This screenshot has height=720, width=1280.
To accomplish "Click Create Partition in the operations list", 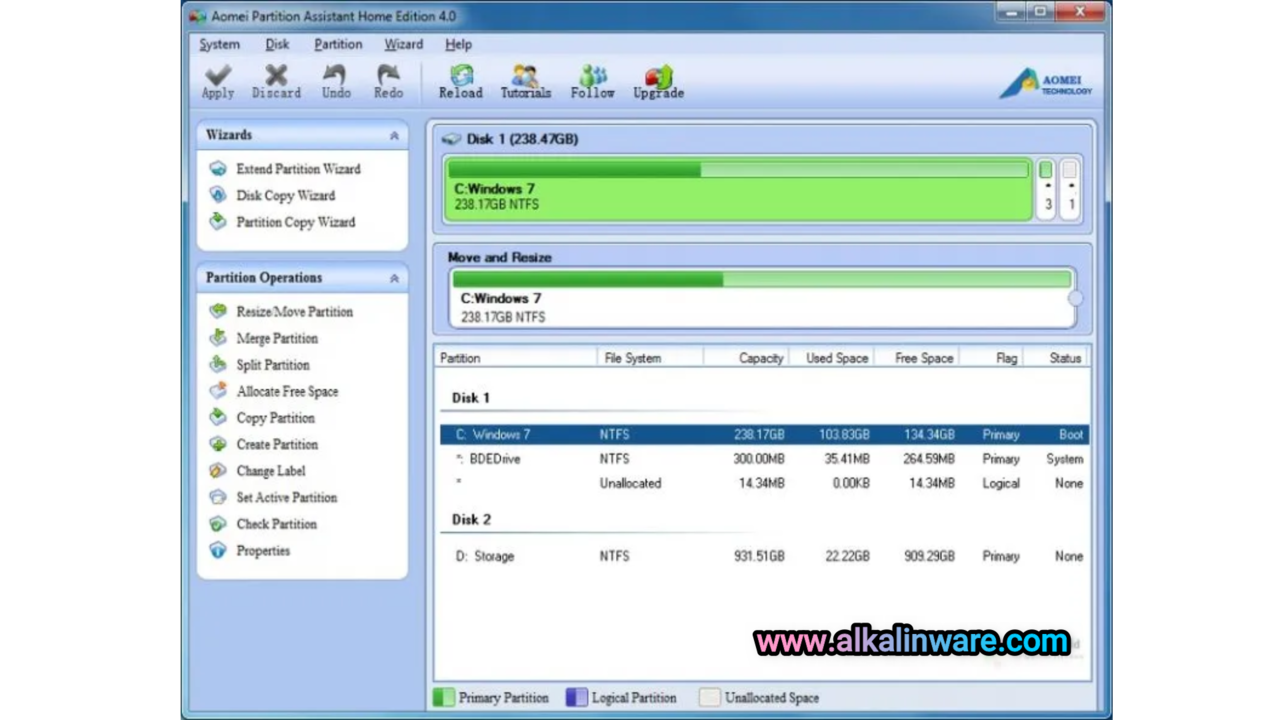I will pos(277,444).
